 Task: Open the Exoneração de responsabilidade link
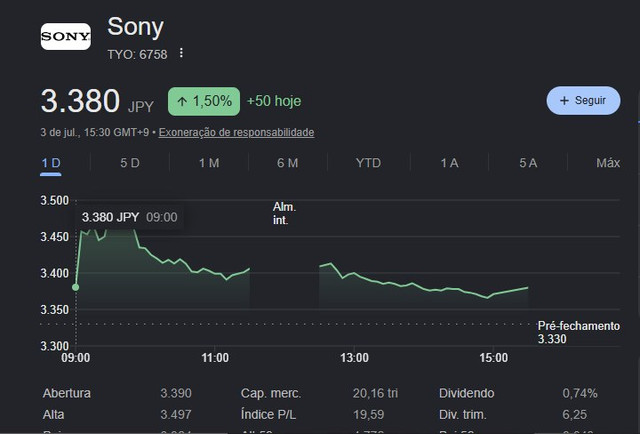236,132
